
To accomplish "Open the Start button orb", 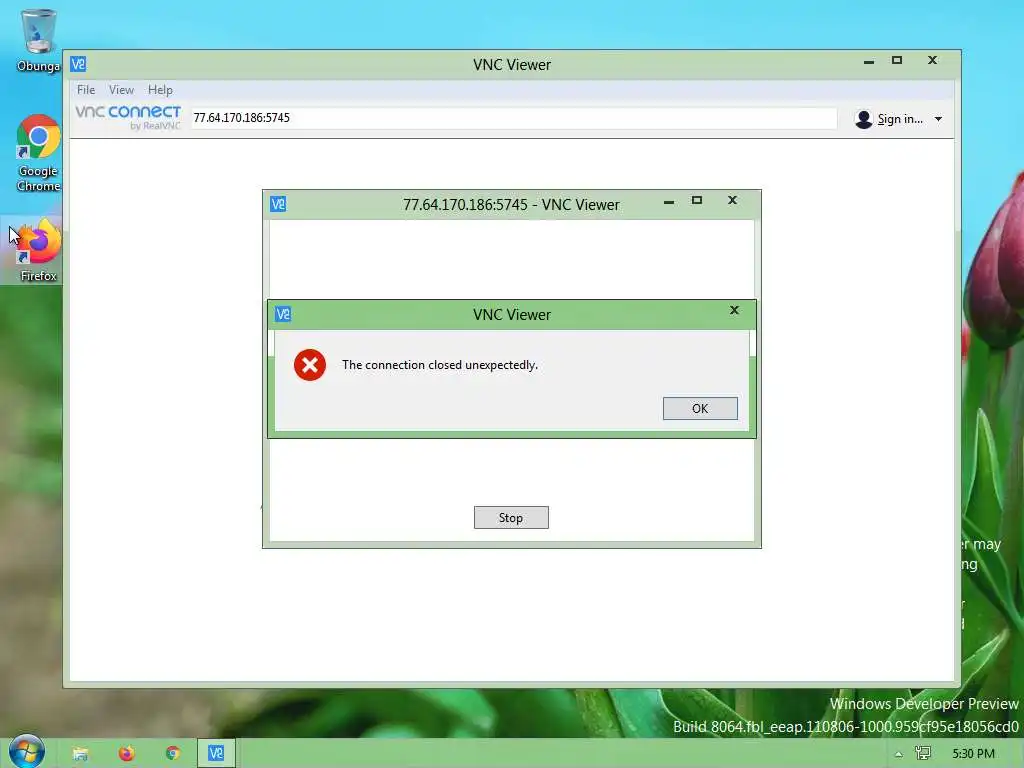I will [x=27, y=752].
